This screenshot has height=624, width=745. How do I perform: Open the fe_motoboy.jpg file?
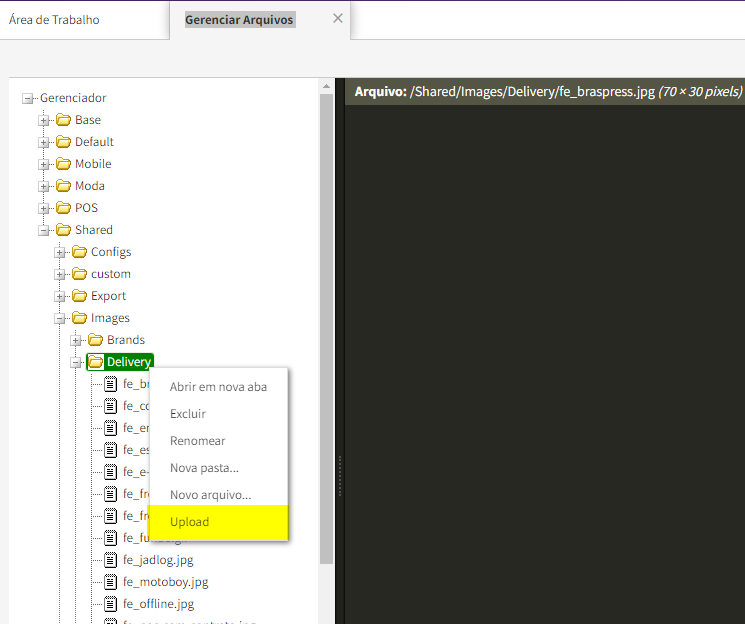(x=165, y=582)
